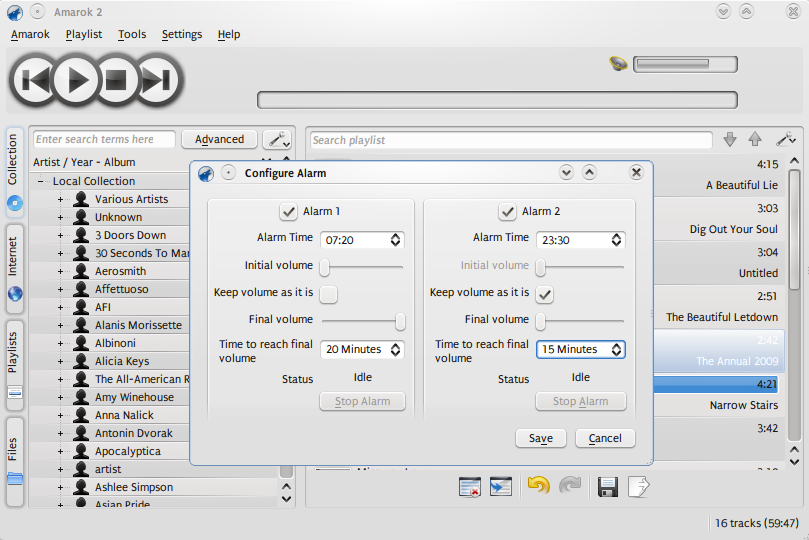This screenshot has height=540, width=809.
Task: Jump to previous playlist search result arrow
Action: coord(755,139)
